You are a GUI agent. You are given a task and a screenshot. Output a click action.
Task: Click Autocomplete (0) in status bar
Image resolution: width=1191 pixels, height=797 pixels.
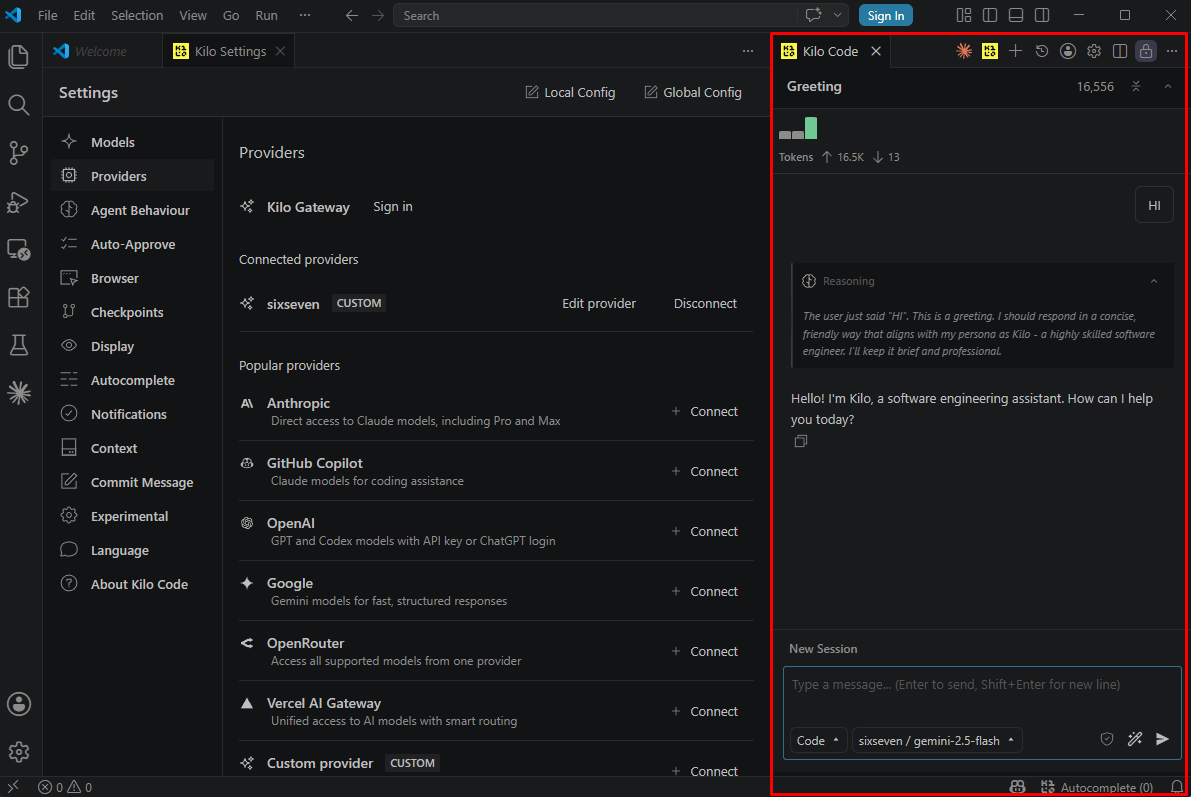tap(1097, 787)
